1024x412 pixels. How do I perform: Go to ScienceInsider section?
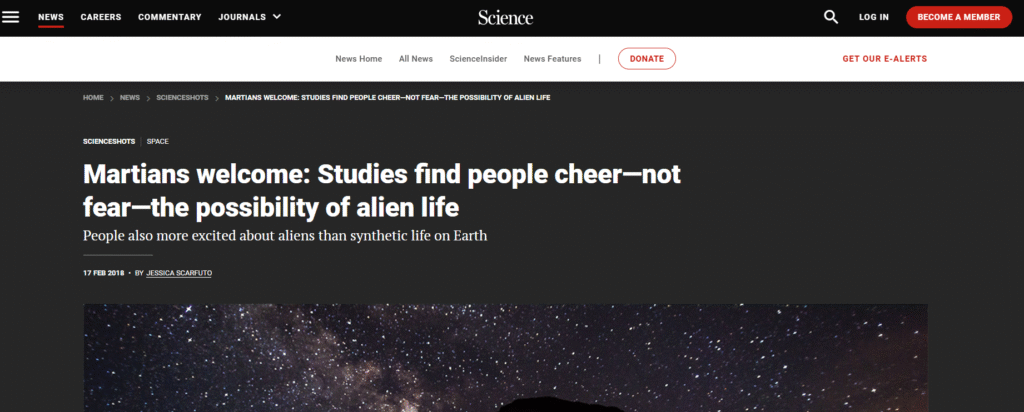click(478, 59)
